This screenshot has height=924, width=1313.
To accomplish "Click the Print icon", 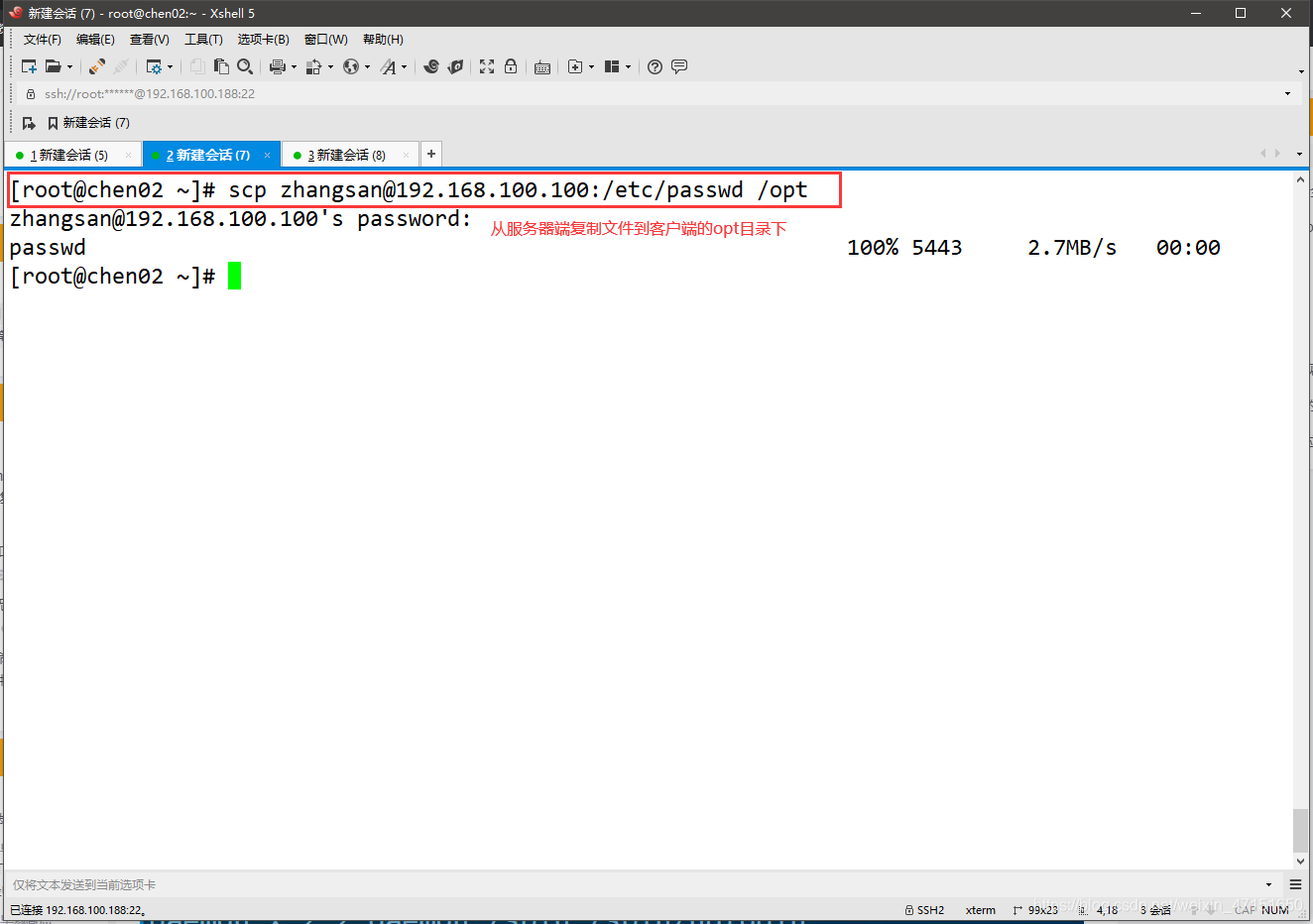I will point(278,66).
